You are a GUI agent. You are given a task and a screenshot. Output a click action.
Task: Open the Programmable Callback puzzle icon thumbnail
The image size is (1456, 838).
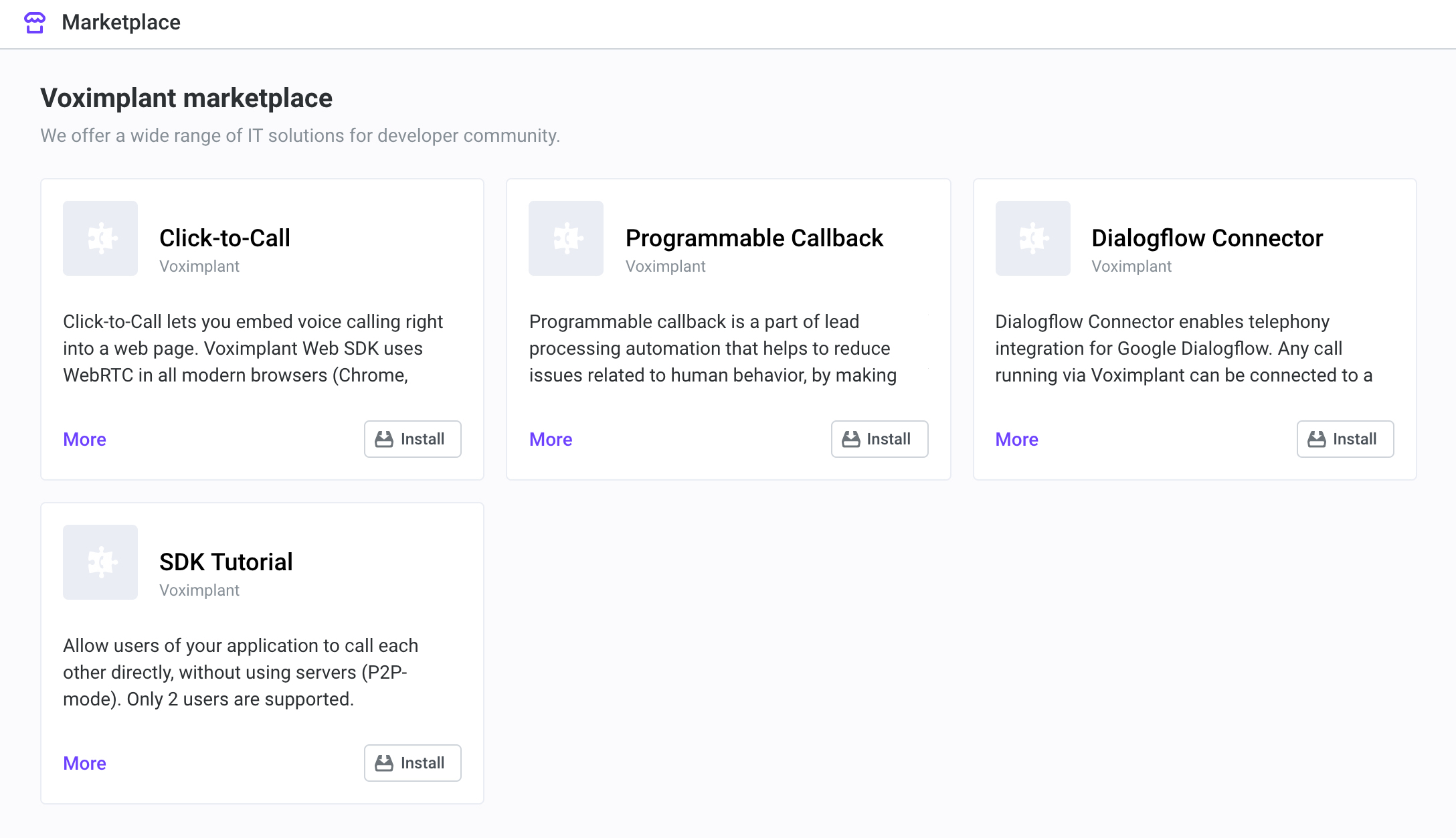click(566, 238)
